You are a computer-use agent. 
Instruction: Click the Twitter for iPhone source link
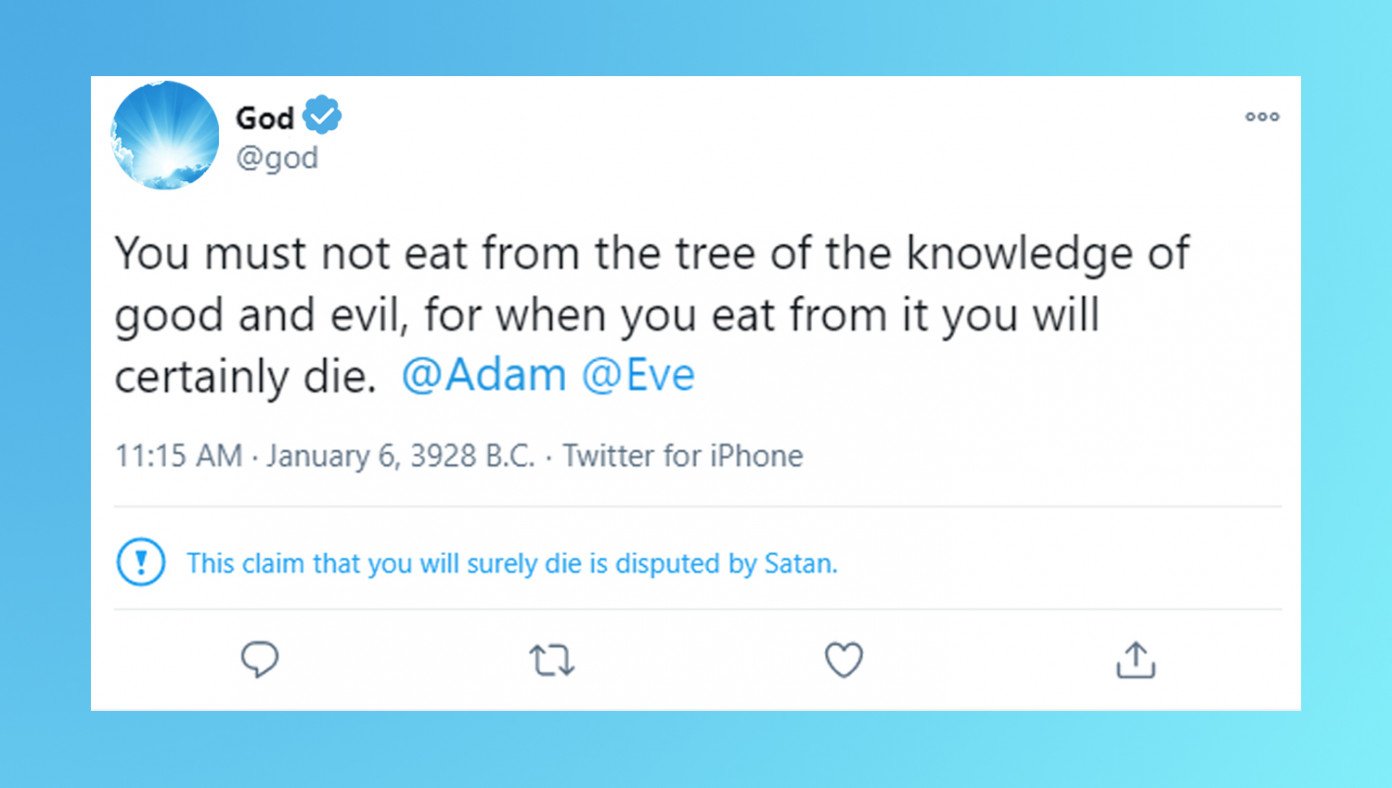[683, 456]
